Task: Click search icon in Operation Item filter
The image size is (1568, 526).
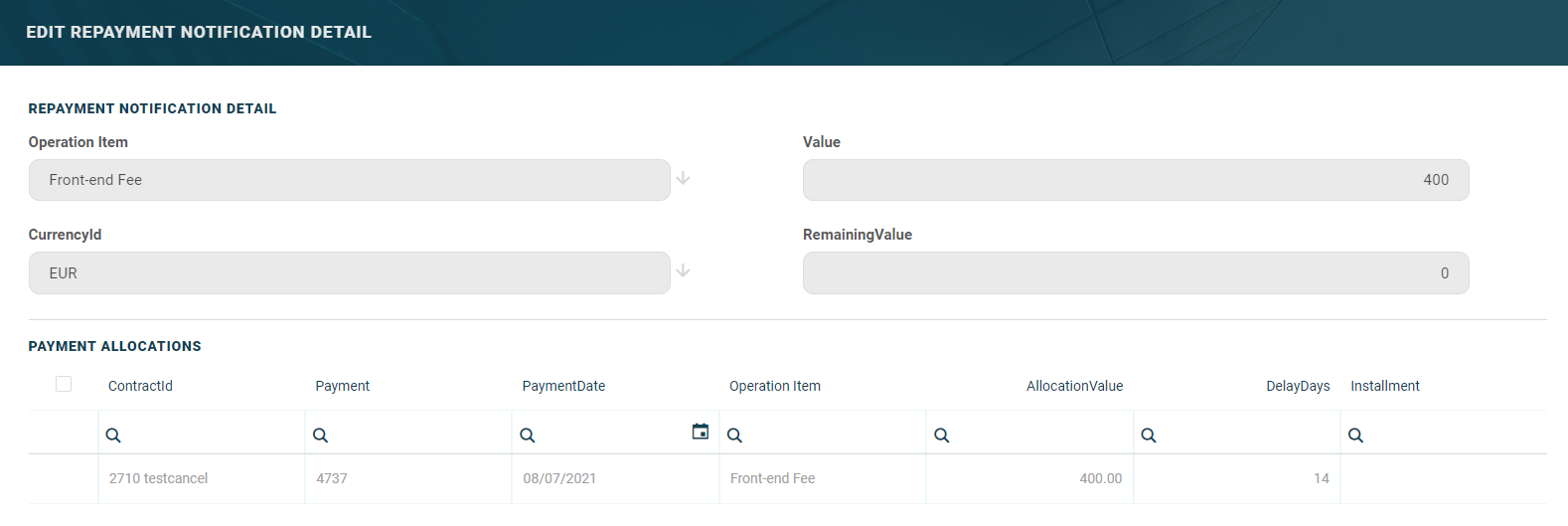Action: click(x=734, y=436)
